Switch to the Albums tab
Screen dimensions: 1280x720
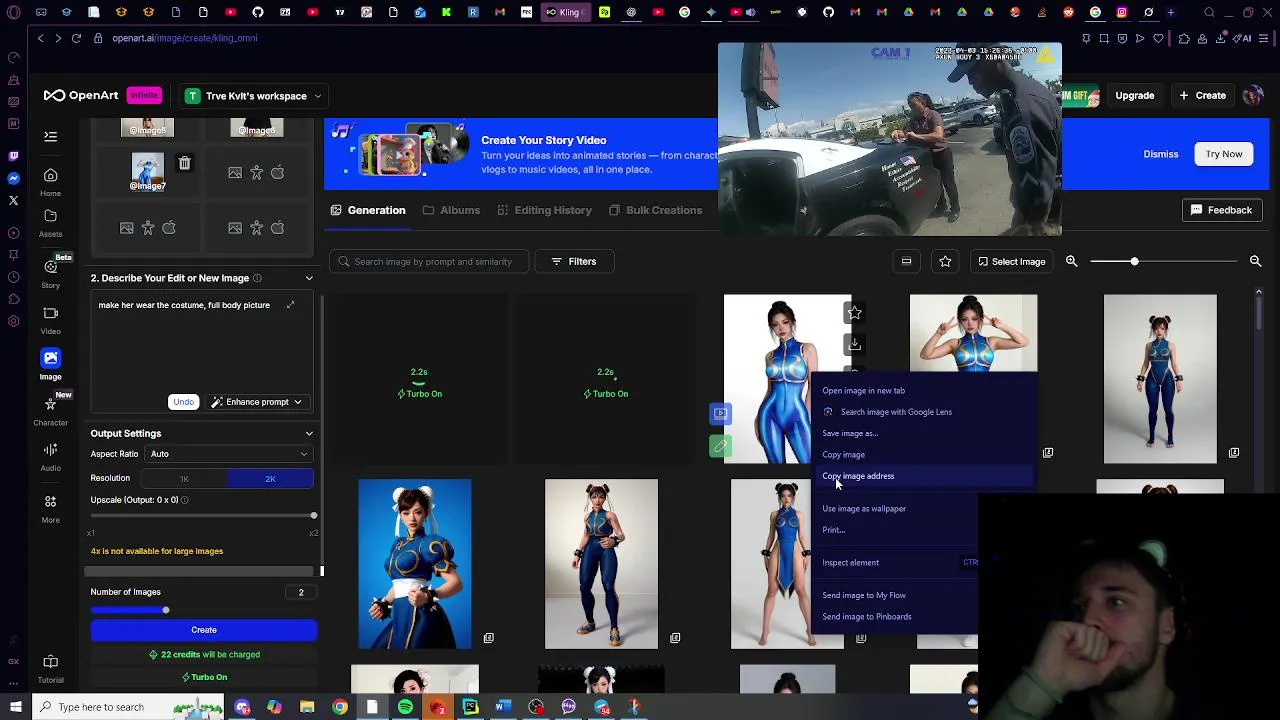(451, 210)
